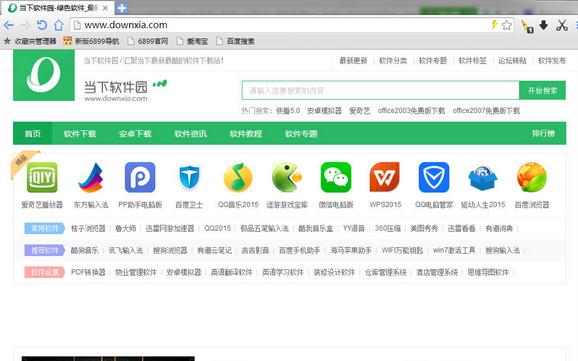Open the WiFi万能钥匙 software link
Viewport: 578px width, 361px height.
[402, 250]
